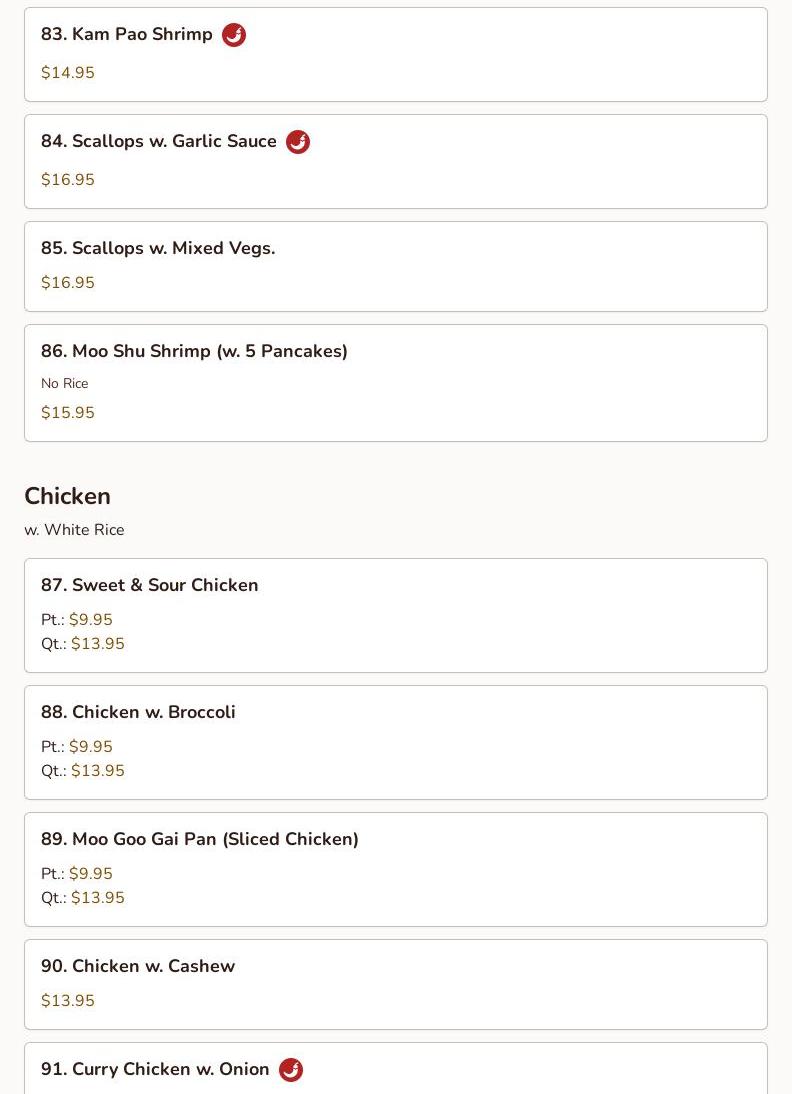Open 85. Scallops w. Mixed Vegs.
The image size is (792, 1094).
(x=158, y=248)
